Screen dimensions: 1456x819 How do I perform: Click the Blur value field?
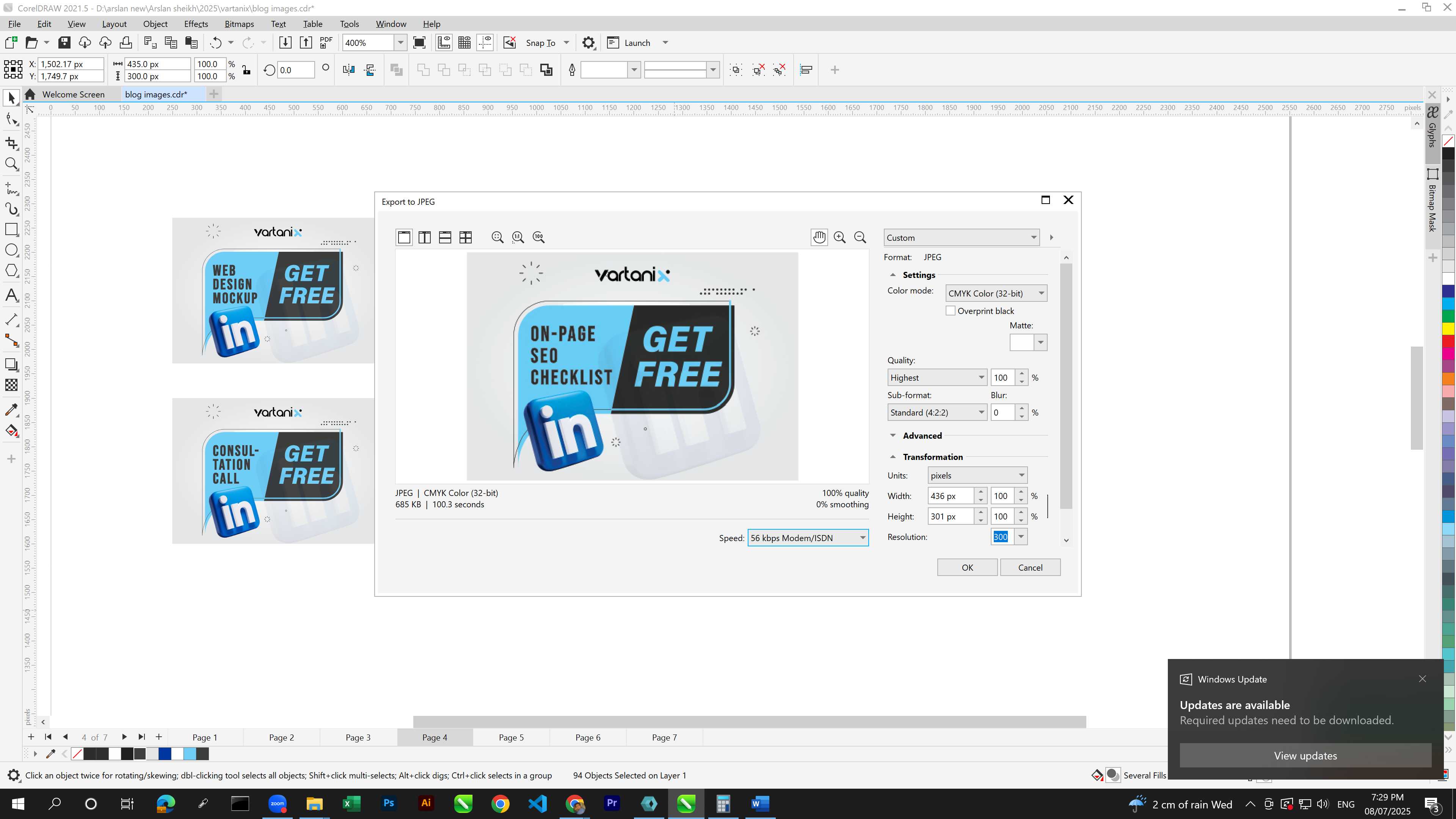coord(1003,413)
